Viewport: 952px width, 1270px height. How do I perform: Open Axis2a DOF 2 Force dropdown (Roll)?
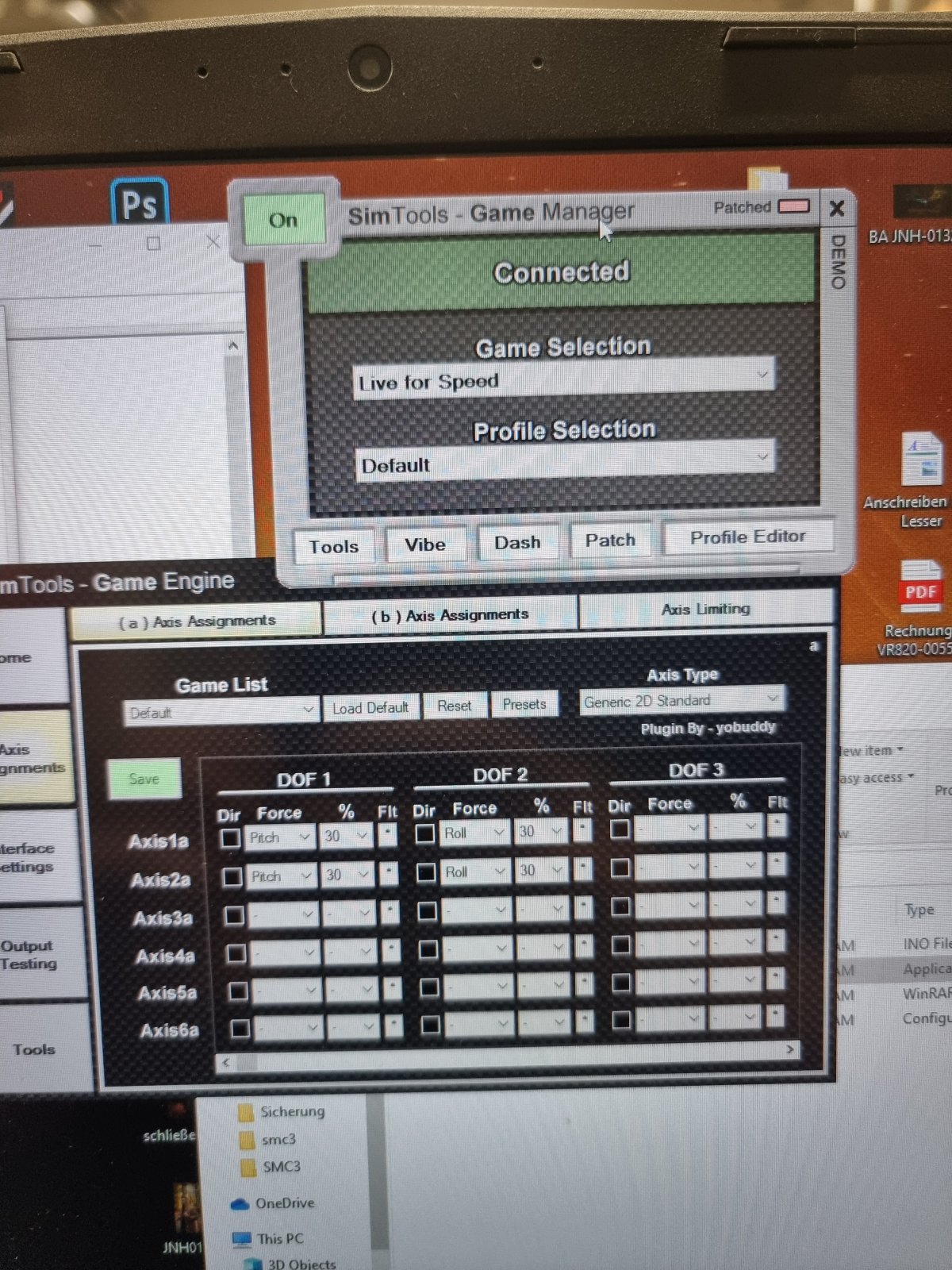click(x=475, y=872)
